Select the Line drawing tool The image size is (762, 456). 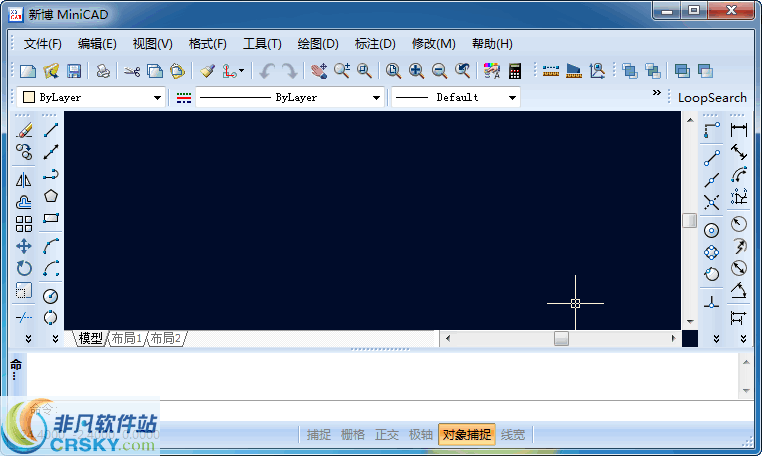(x=51, y=130)
